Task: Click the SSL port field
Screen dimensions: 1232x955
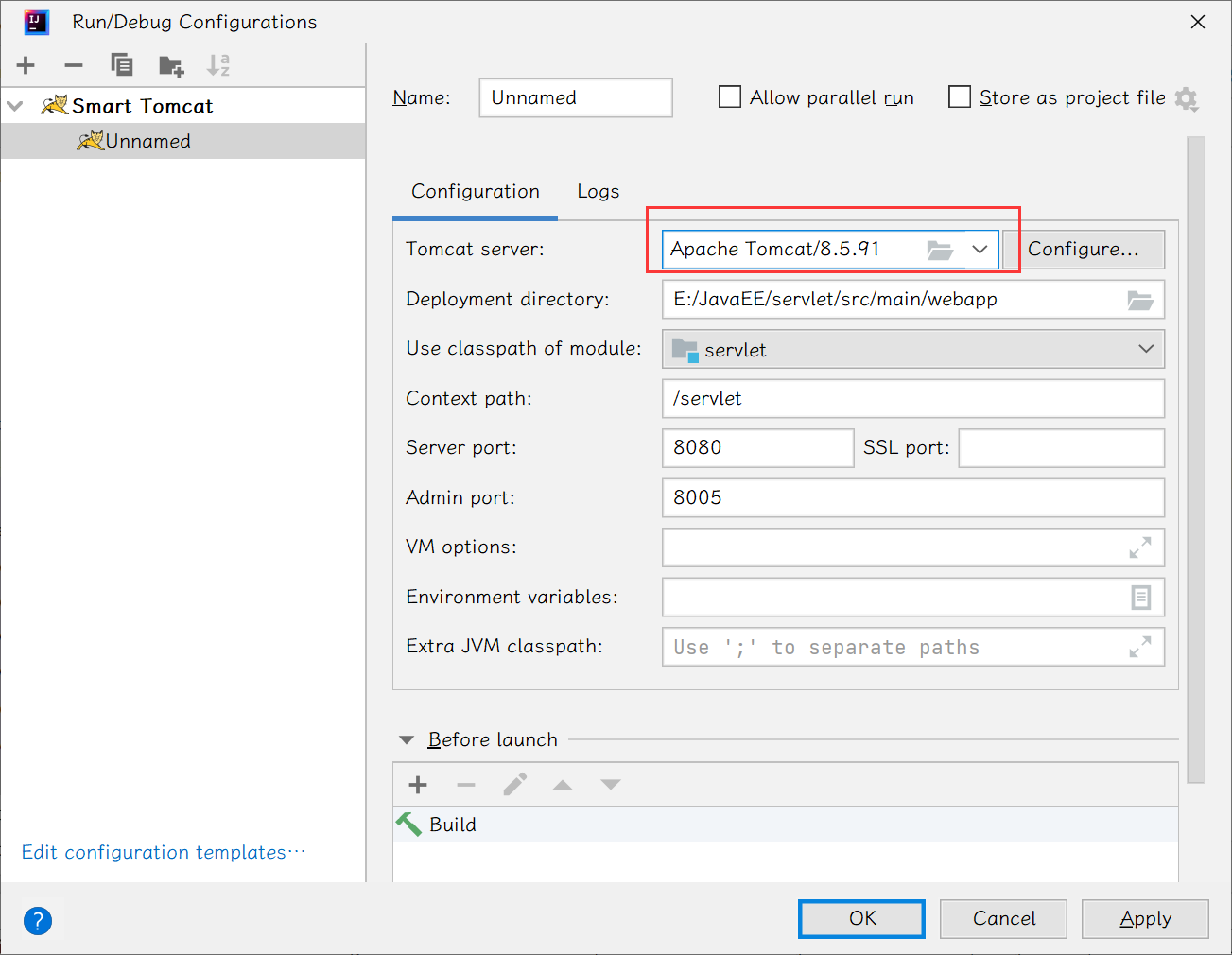Action: tap(1062, 448)
